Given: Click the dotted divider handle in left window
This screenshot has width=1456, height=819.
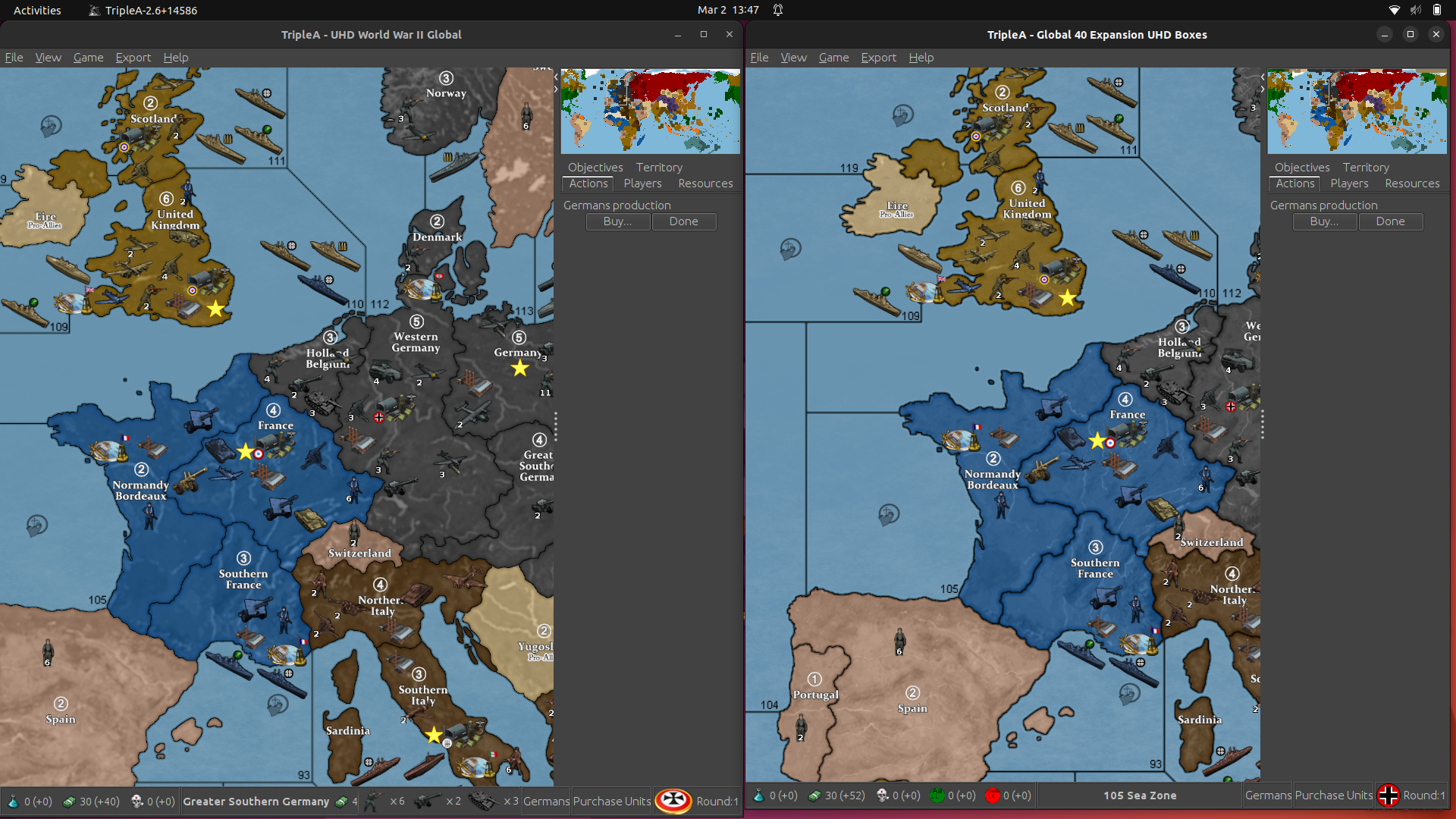Looking at the screenshot, I should [556, 426].
